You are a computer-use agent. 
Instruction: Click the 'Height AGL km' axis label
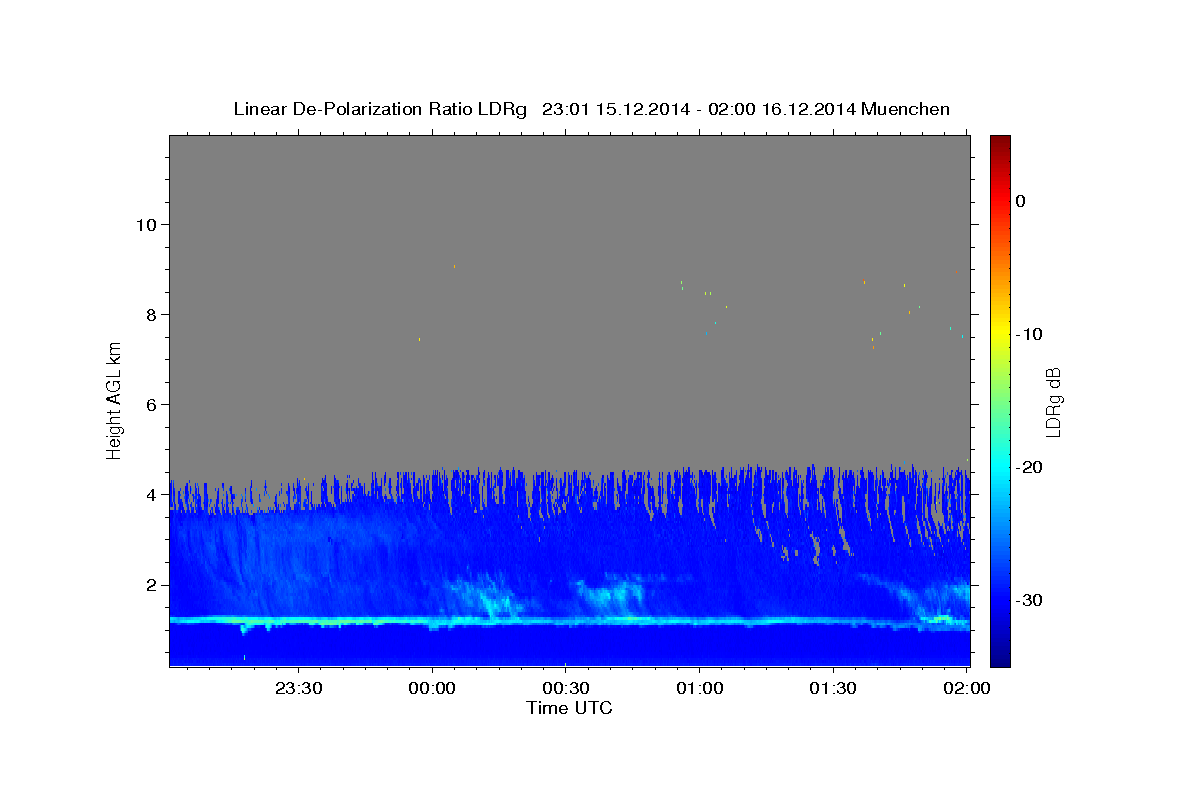[114, 400]
